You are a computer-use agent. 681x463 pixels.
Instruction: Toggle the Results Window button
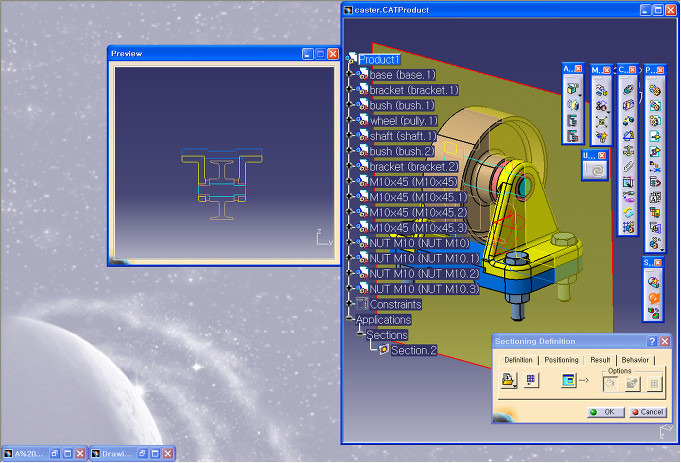pos(569,380)
